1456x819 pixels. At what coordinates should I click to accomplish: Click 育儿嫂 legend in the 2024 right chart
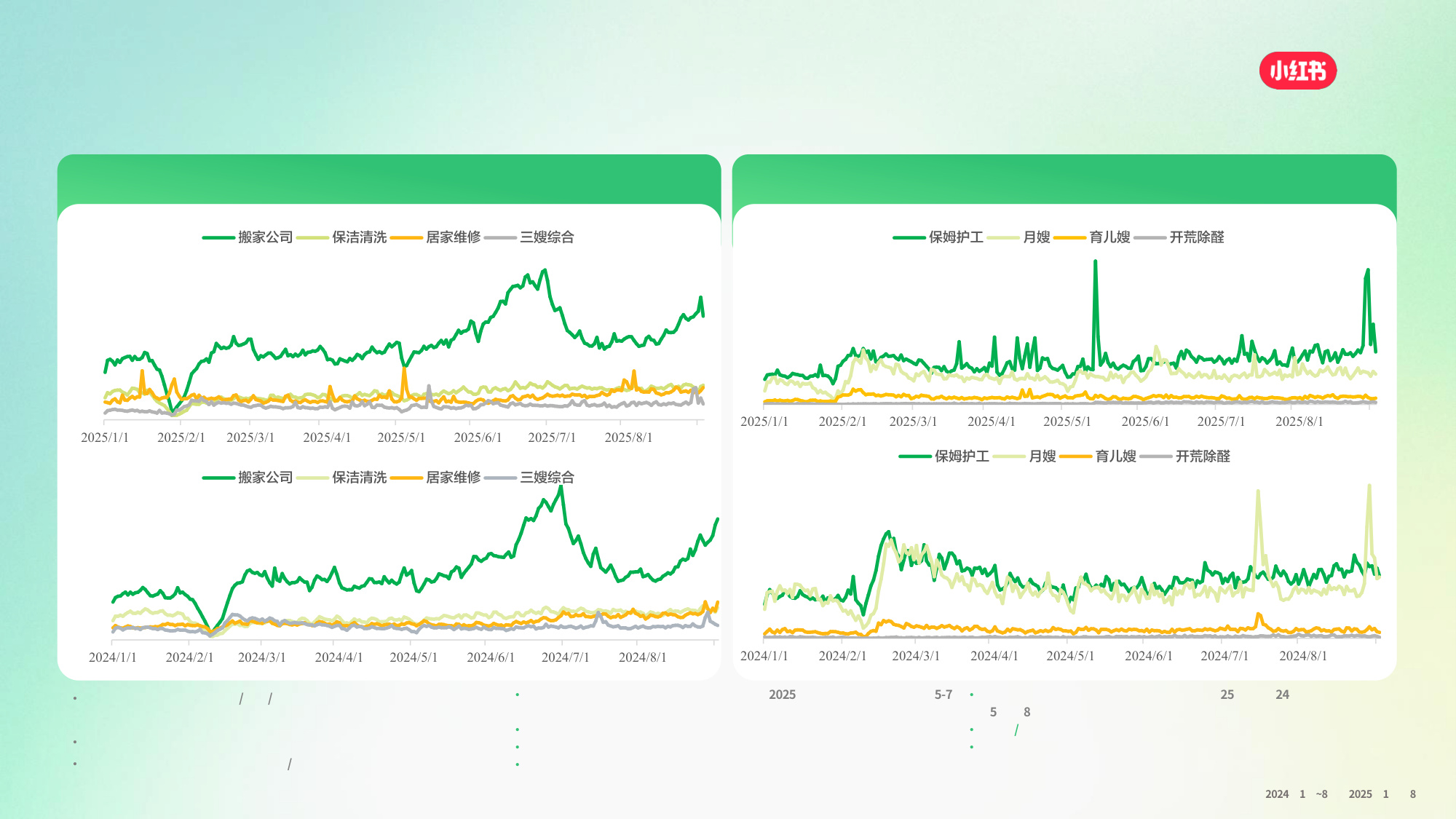1115,456
